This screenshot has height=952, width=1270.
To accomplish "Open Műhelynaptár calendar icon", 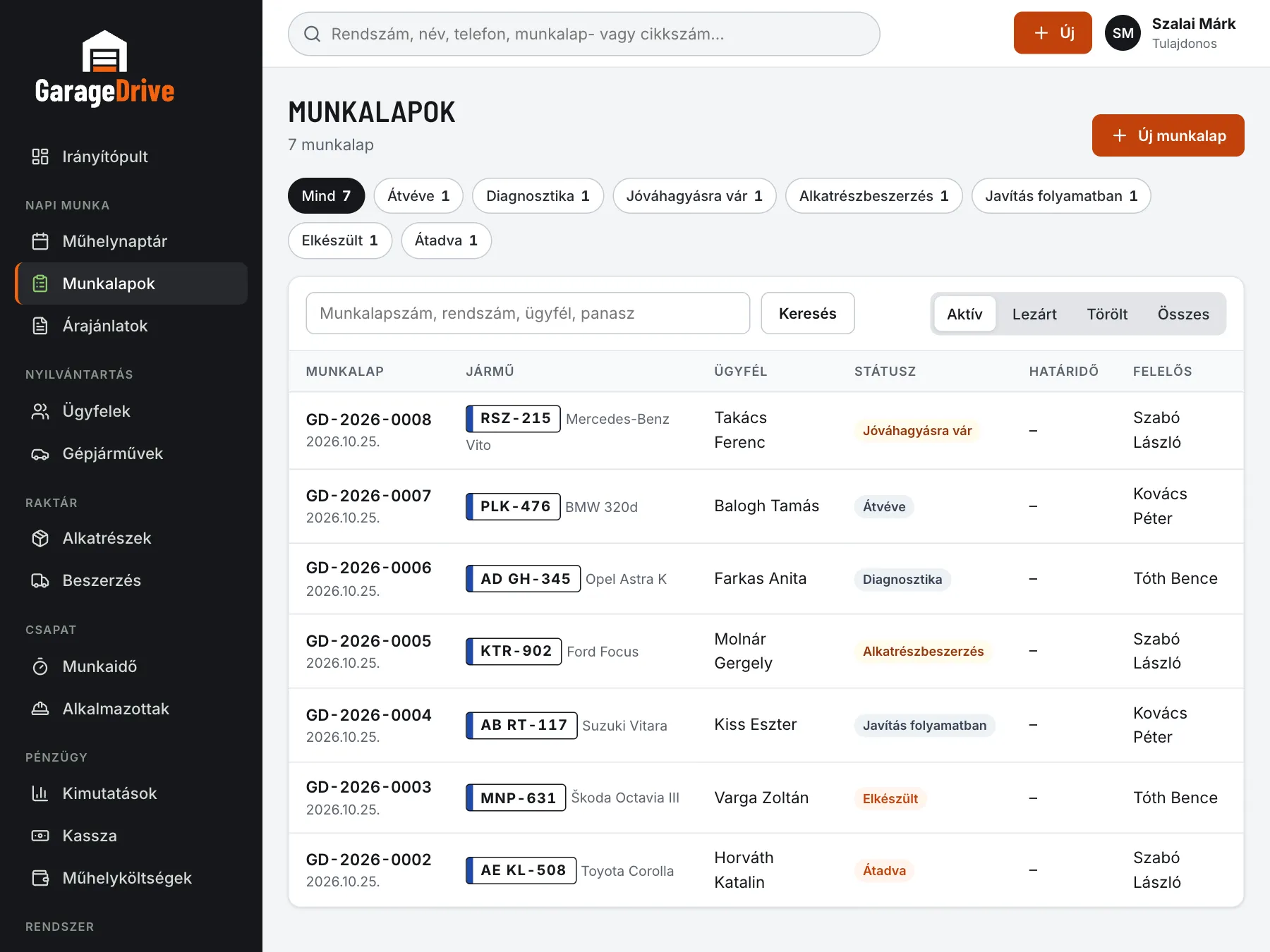I will (x=40, y=241).
